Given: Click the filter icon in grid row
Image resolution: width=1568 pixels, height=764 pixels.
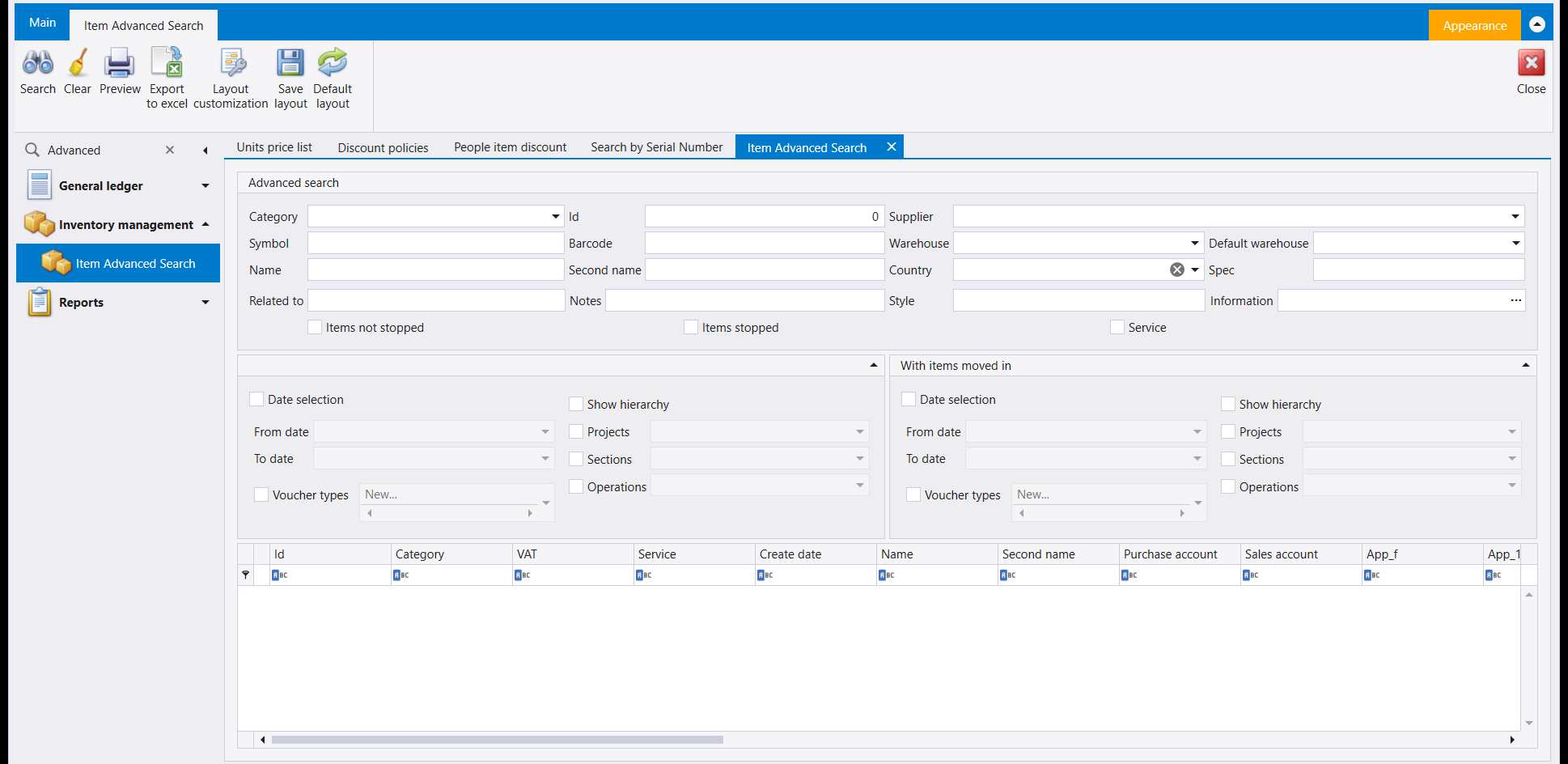Looking at the screenshot, I should (246, 575).
